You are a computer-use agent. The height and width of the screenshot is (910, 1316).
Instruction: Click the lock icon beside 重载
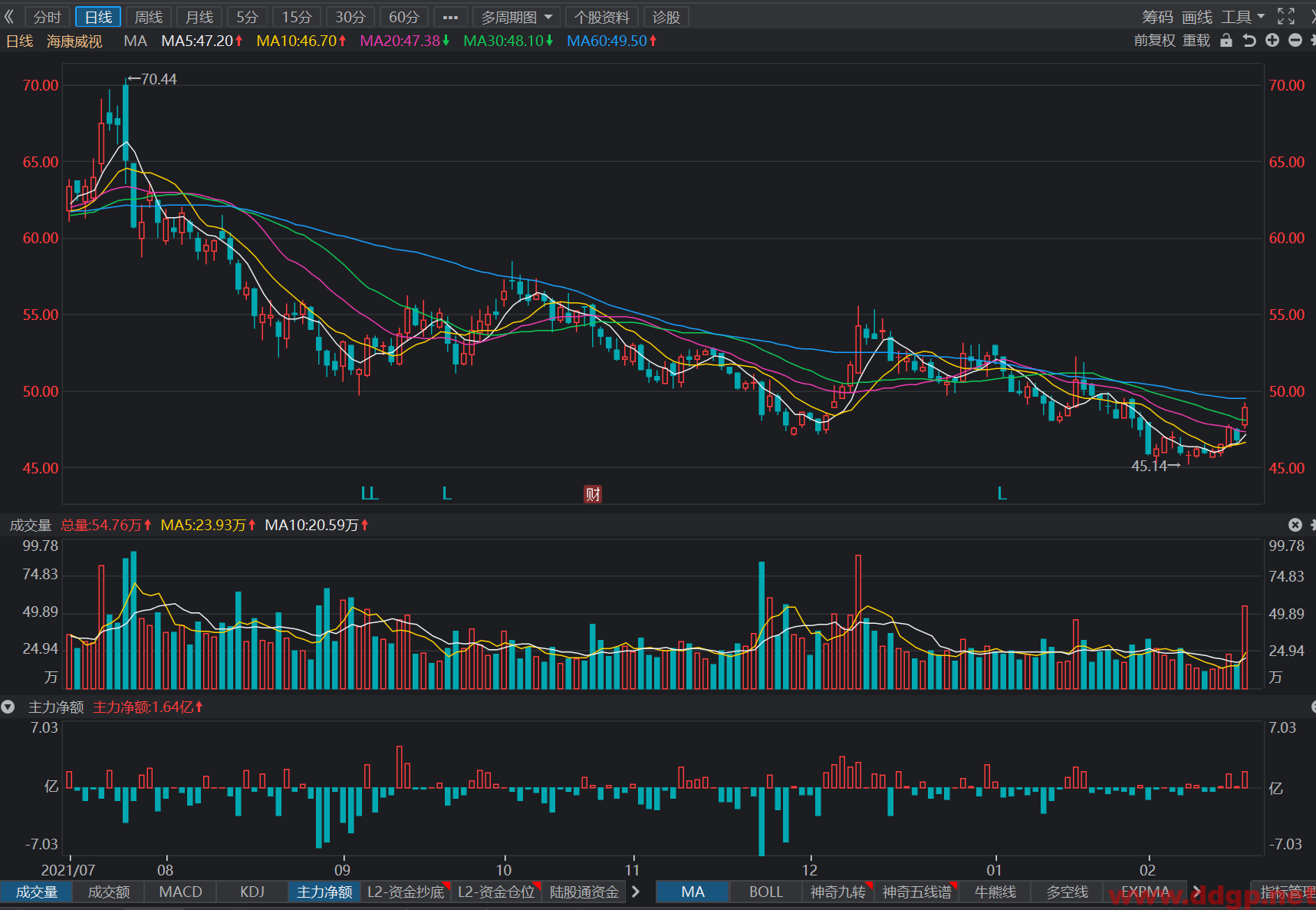click(x=1226, y=41)
